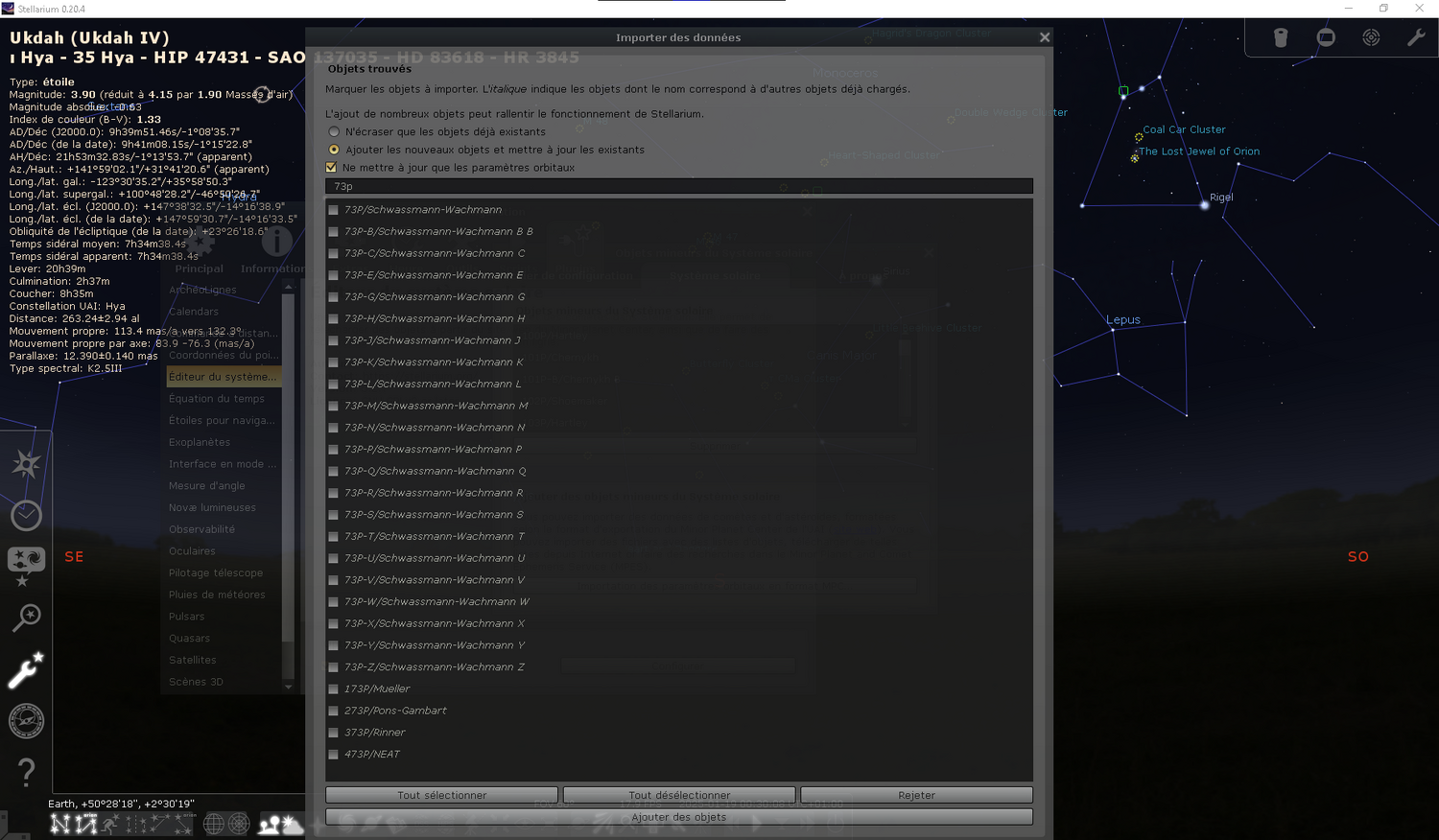This screenshot has height=840, width=1439.
Task: Click 'The Lost Jewel of Orion' label
Action: pos(1199,152)
